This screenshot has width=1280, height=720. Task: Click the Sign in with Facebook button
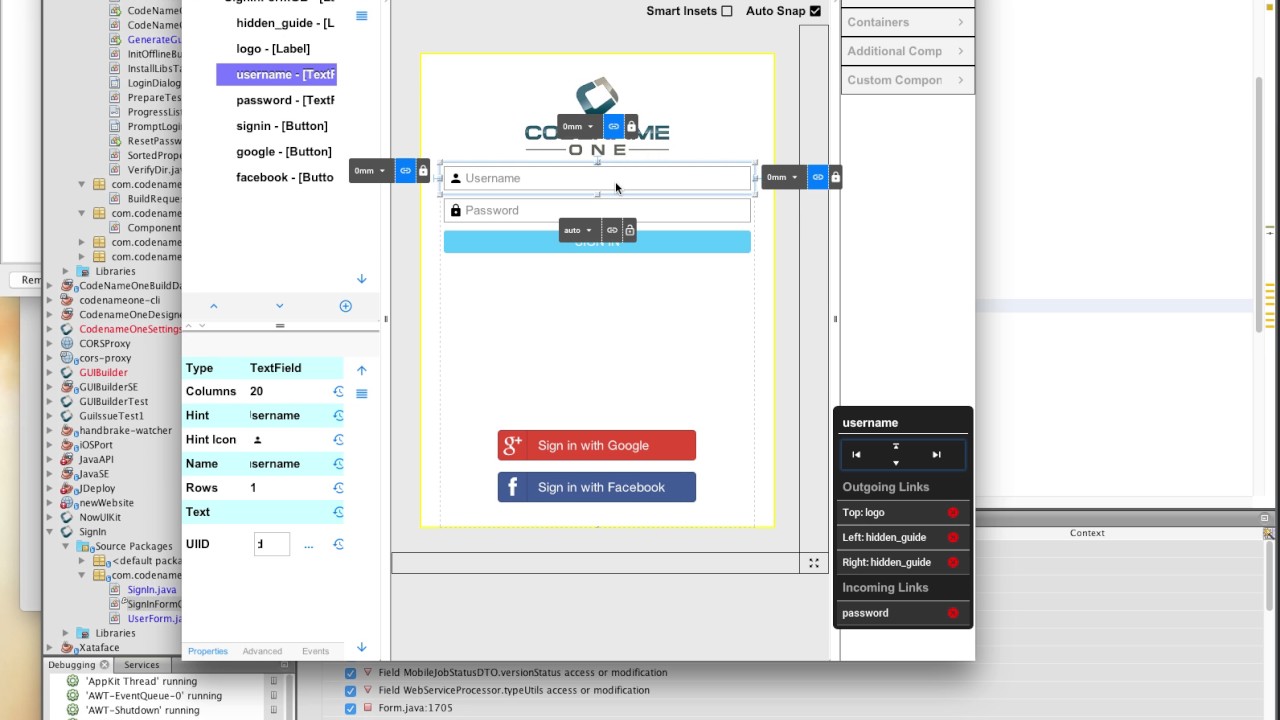coord(597,487)
